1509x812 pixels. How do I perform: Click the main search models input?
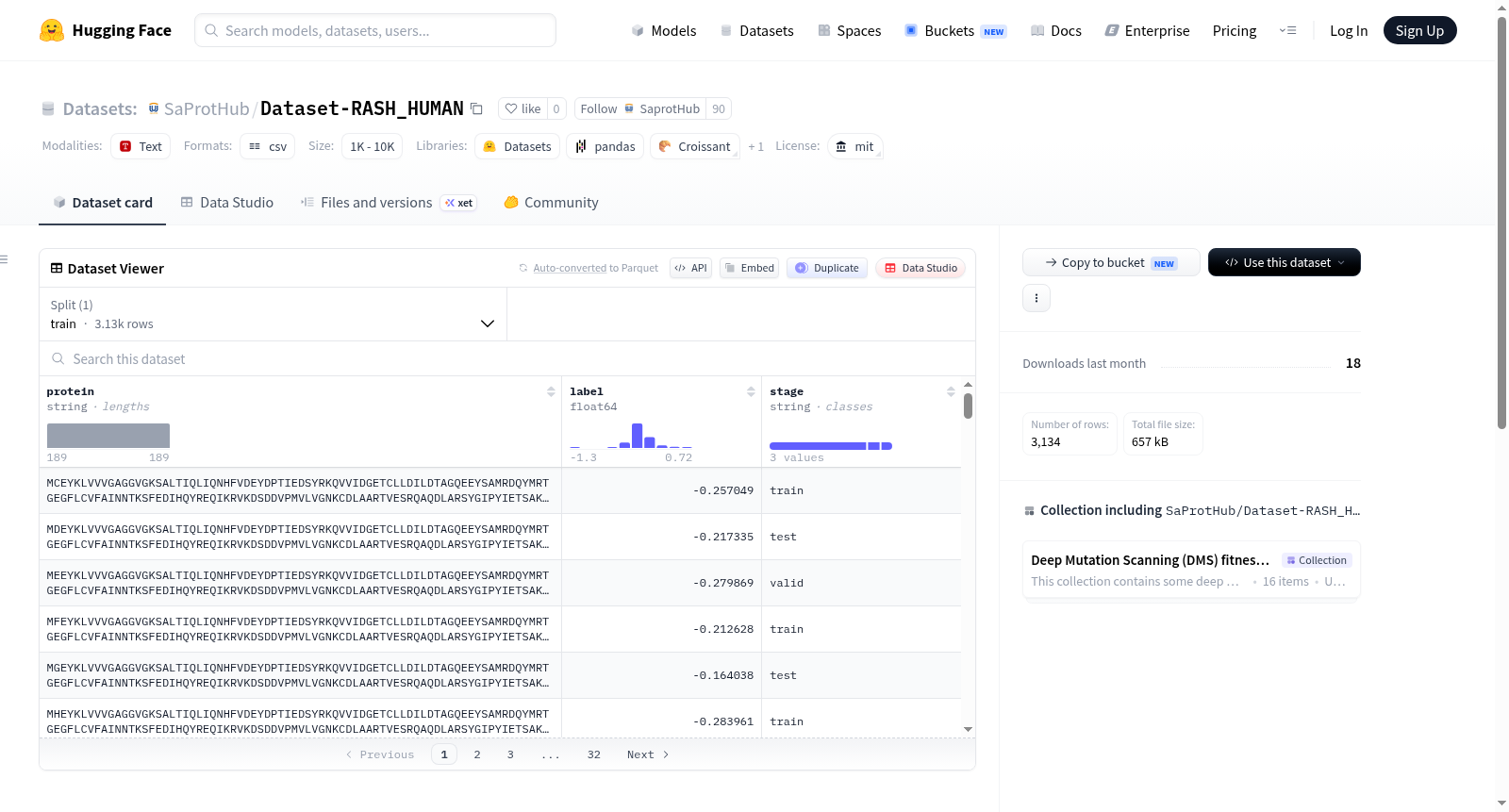pyautogui.click(x=375, y=30)
